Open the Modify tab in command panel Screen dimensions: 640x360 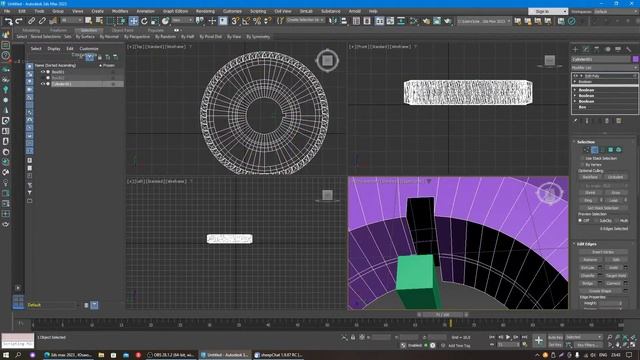[586, 49]
